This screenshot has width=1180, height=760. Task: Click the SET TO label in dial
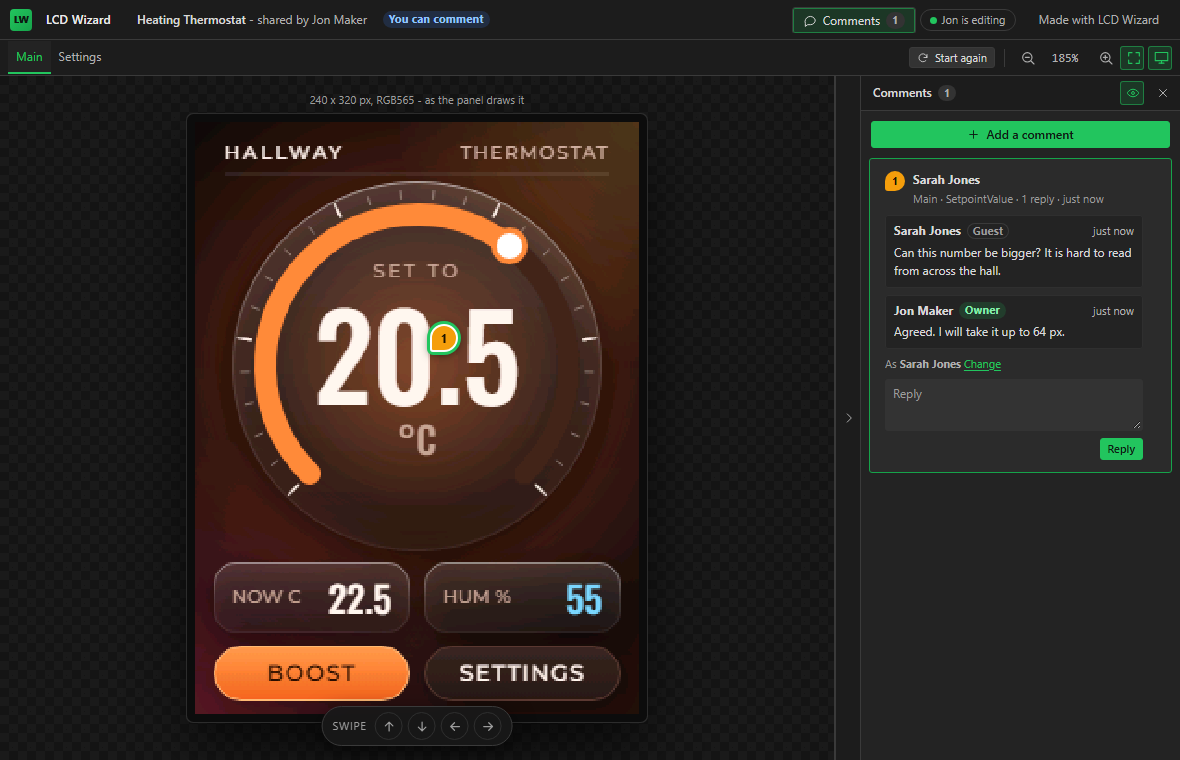(415, 270)
